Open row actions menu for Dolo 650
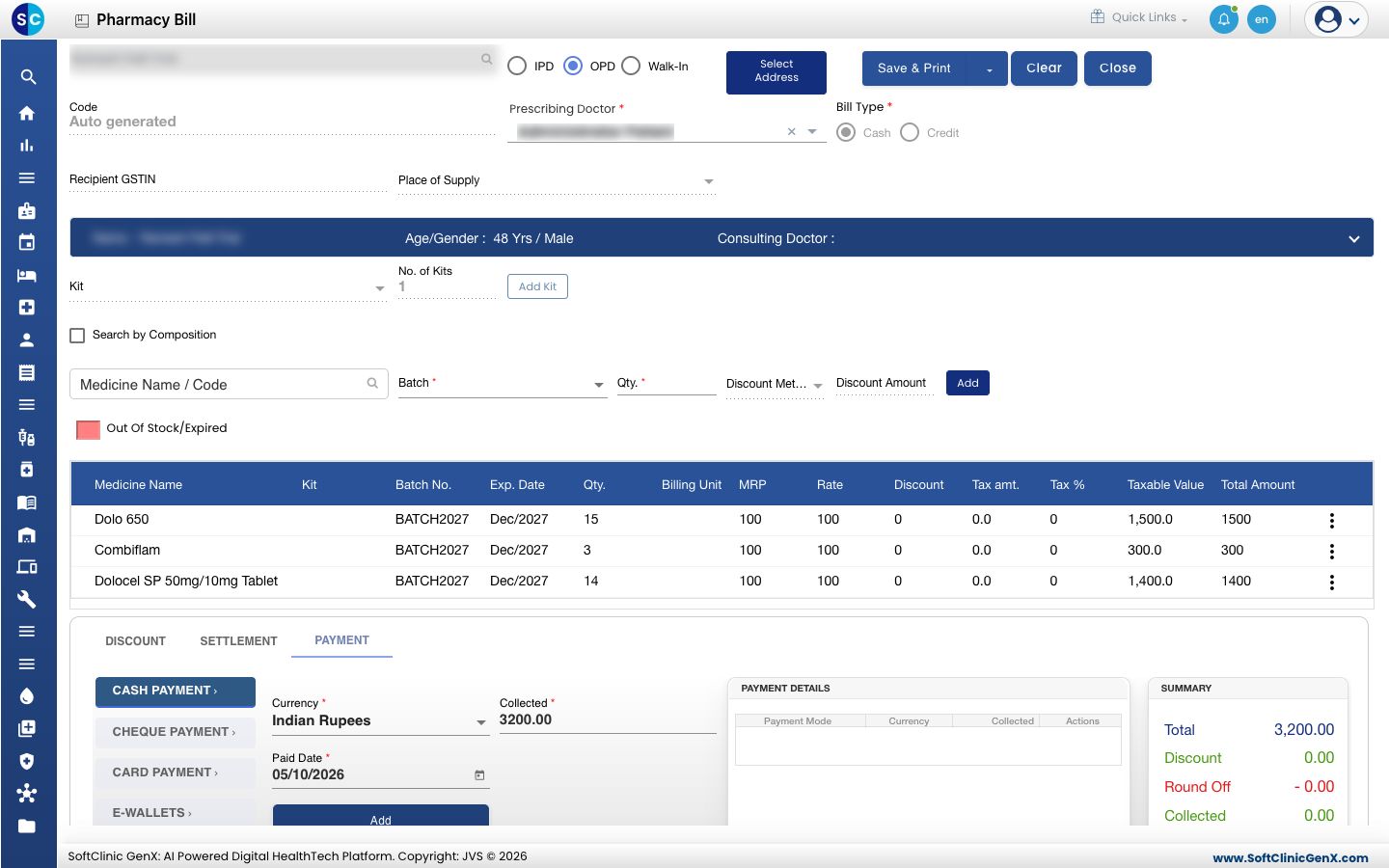Viewport: 1389px width, 868px height. (1332, 520)
